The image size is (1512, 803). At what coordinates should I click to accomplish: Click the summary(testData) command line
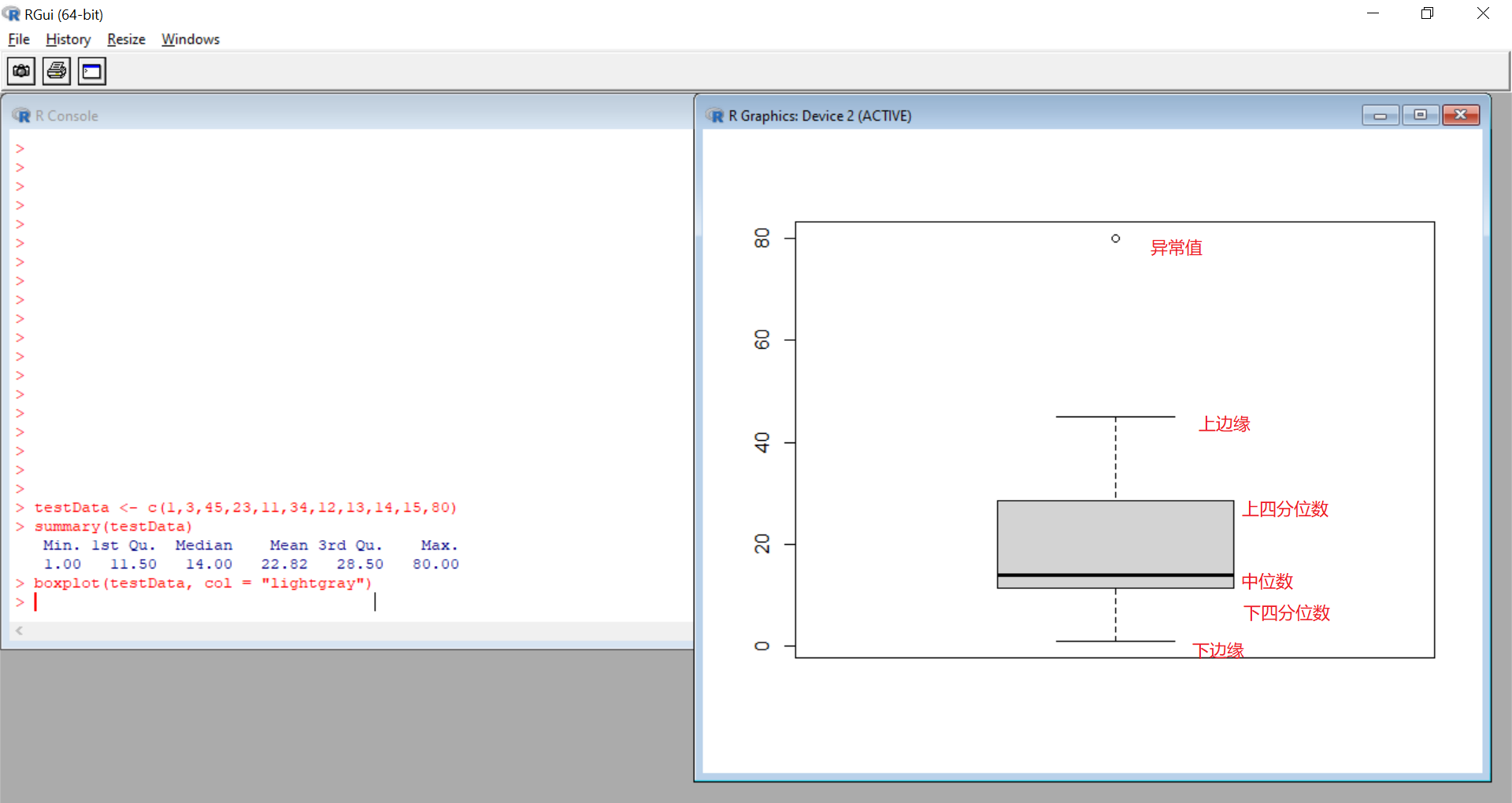point(113,527)
